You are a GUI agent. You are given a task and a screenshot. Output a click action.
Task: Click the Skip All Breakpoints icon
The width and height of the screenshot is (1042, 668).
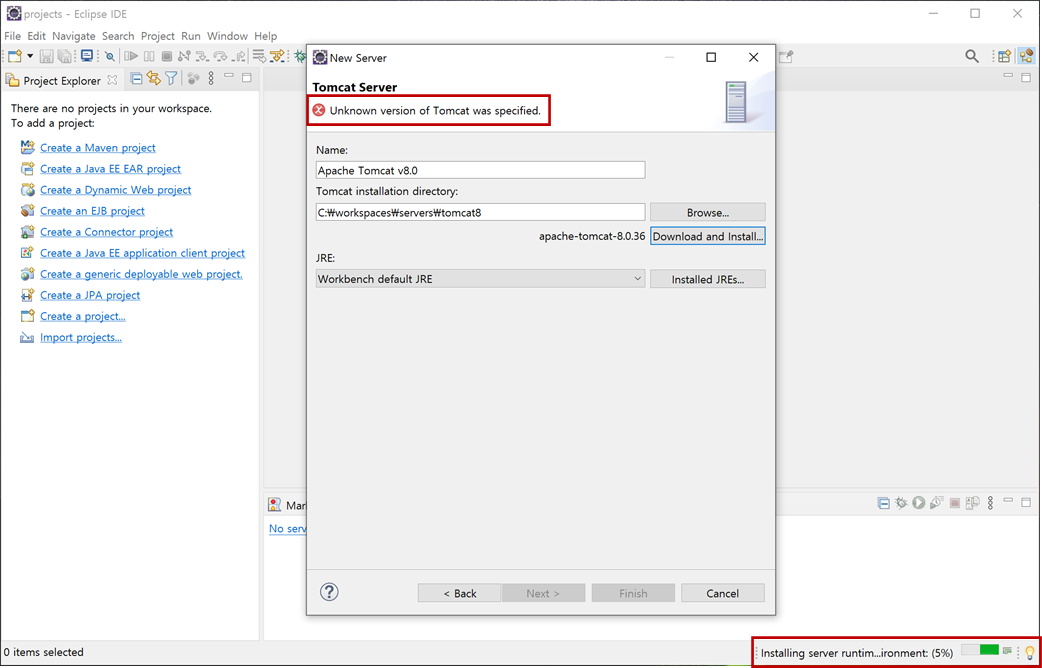109,56
